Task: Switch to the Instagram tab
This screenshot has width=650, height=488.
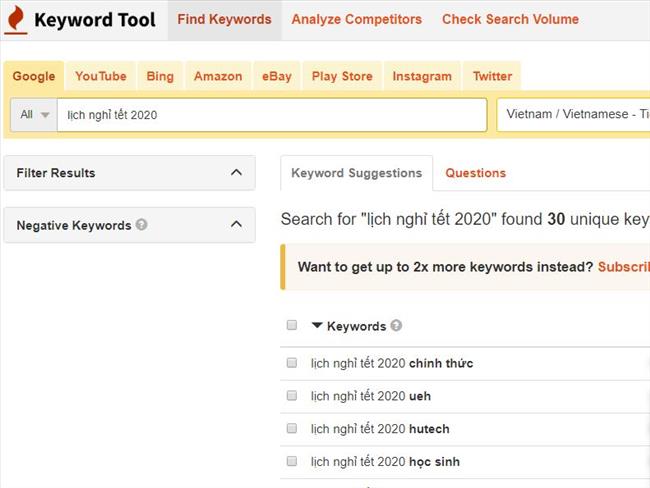Action: (x=422, y=76)
